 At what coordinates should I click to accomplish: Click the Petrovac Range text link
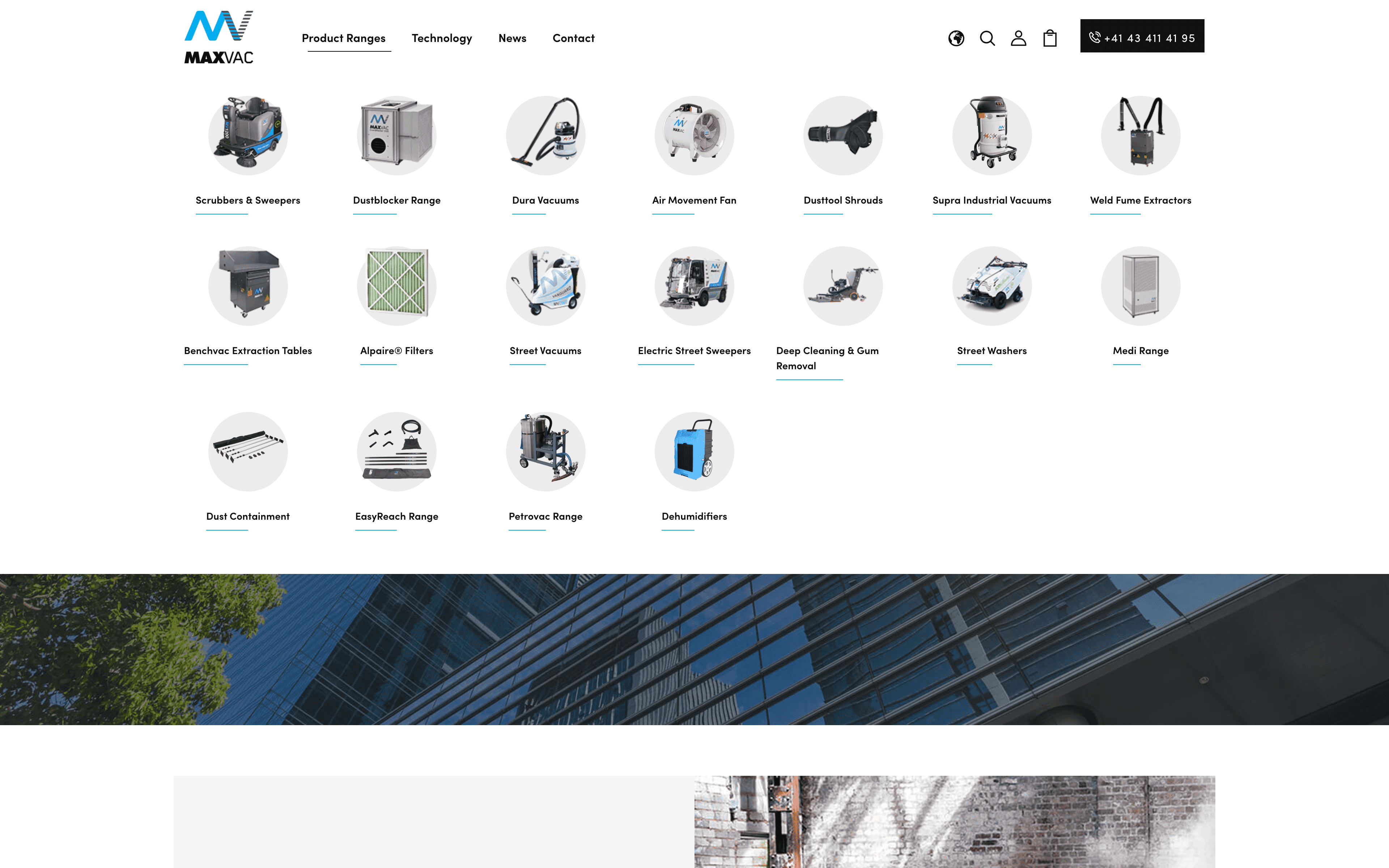coord(545,516)
